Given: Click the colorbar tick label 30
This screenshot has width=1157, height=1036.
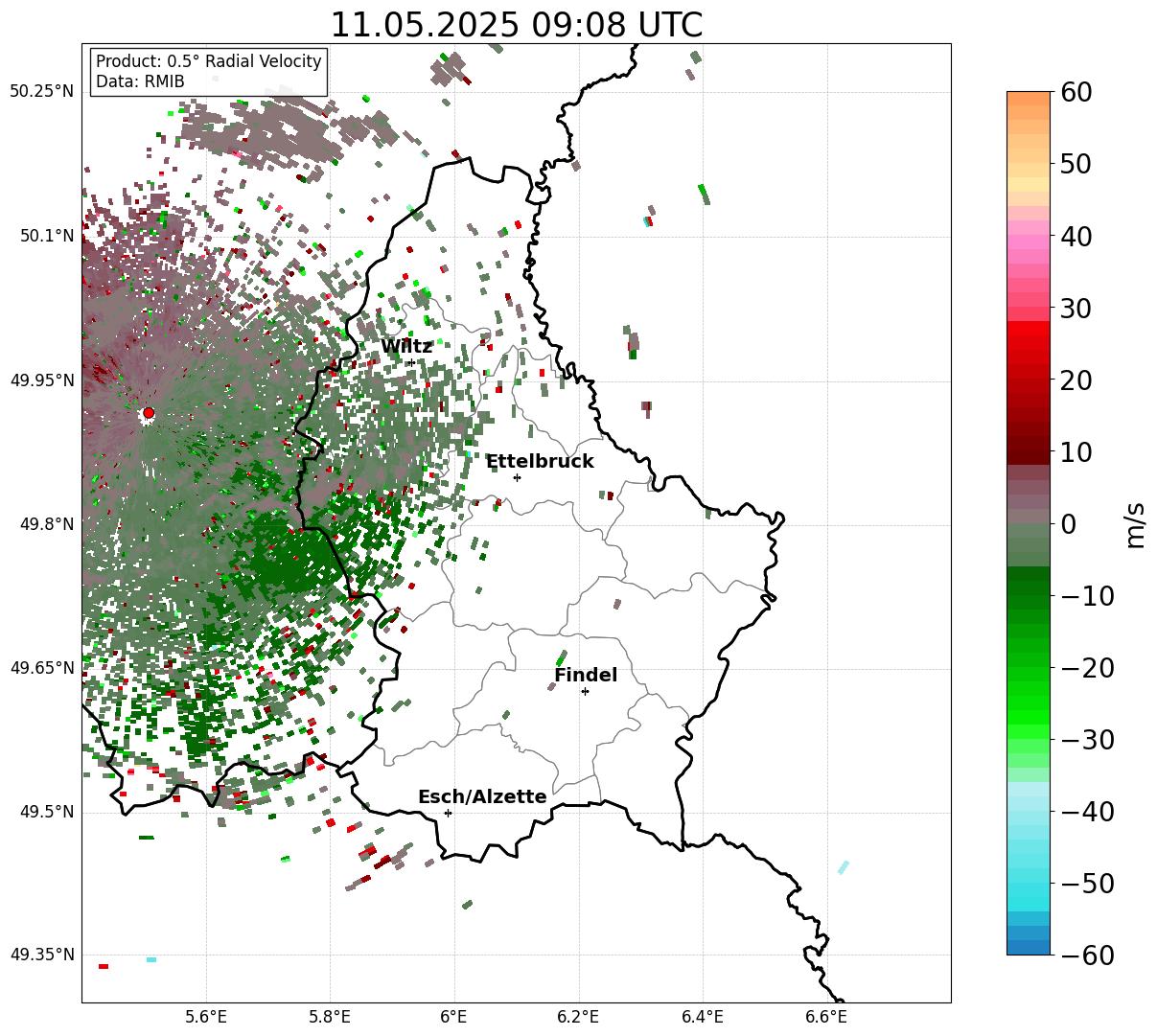Looking at the screenshot, I should [1076, 308].
